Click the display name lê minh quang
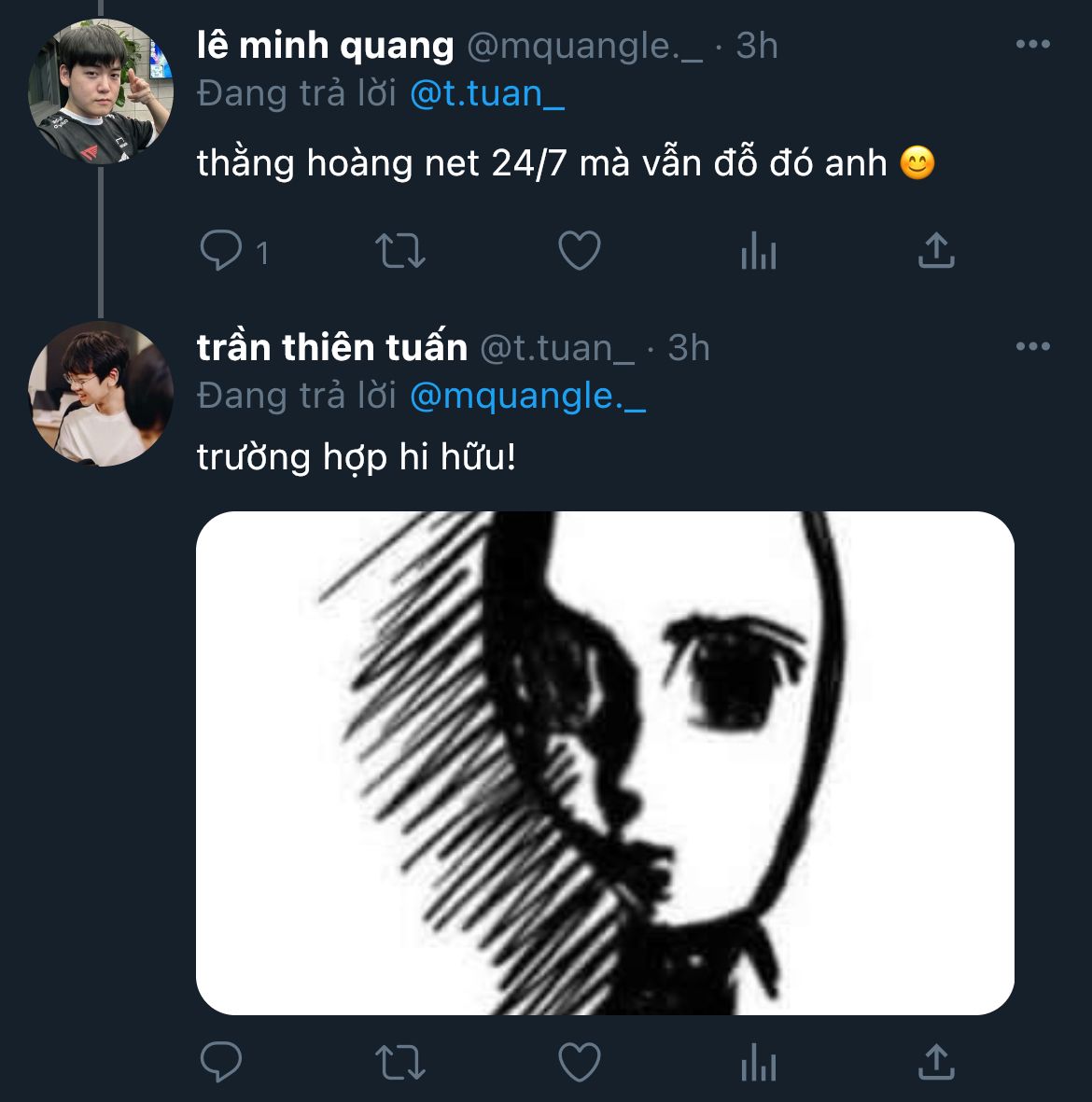1092x1102 pixels. pyautogui.click(x=325, y=45)
